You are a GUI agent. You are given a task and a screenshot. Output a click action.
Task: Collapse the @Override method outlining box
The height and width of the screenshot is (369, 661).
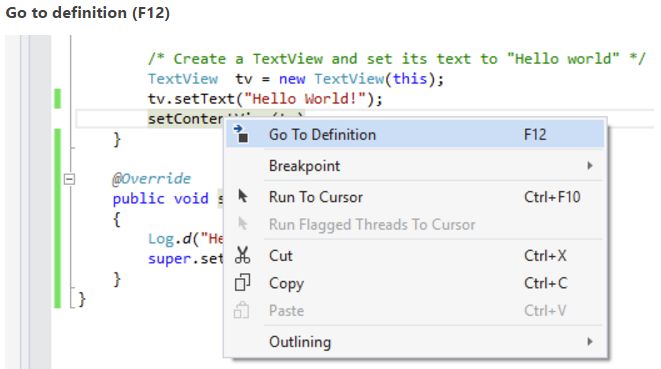click(x=69, y=179)
